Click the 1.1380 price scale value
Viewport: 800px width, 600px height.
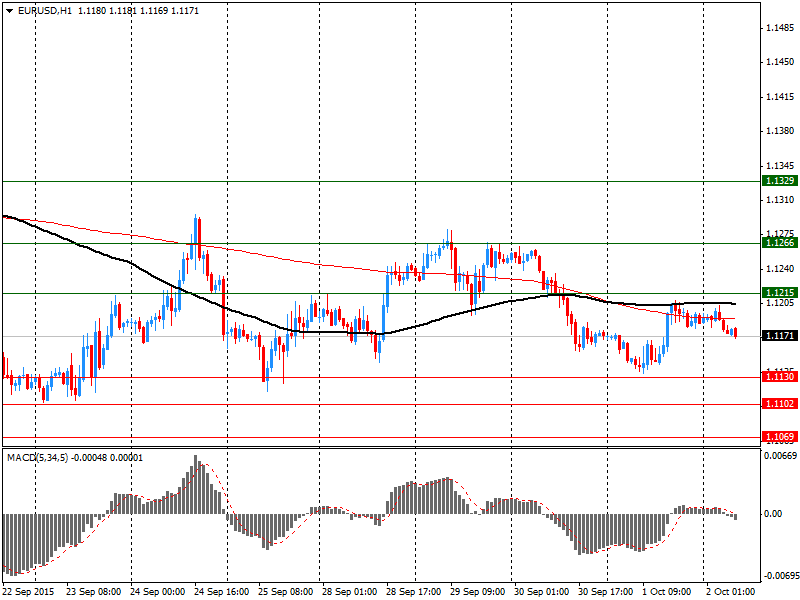pos(780,131)
